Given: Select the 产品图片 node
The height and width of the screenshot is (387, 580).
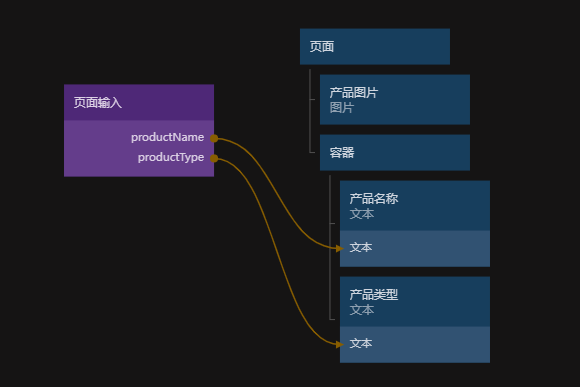Looking at the screenshot, I should (395, 100).
